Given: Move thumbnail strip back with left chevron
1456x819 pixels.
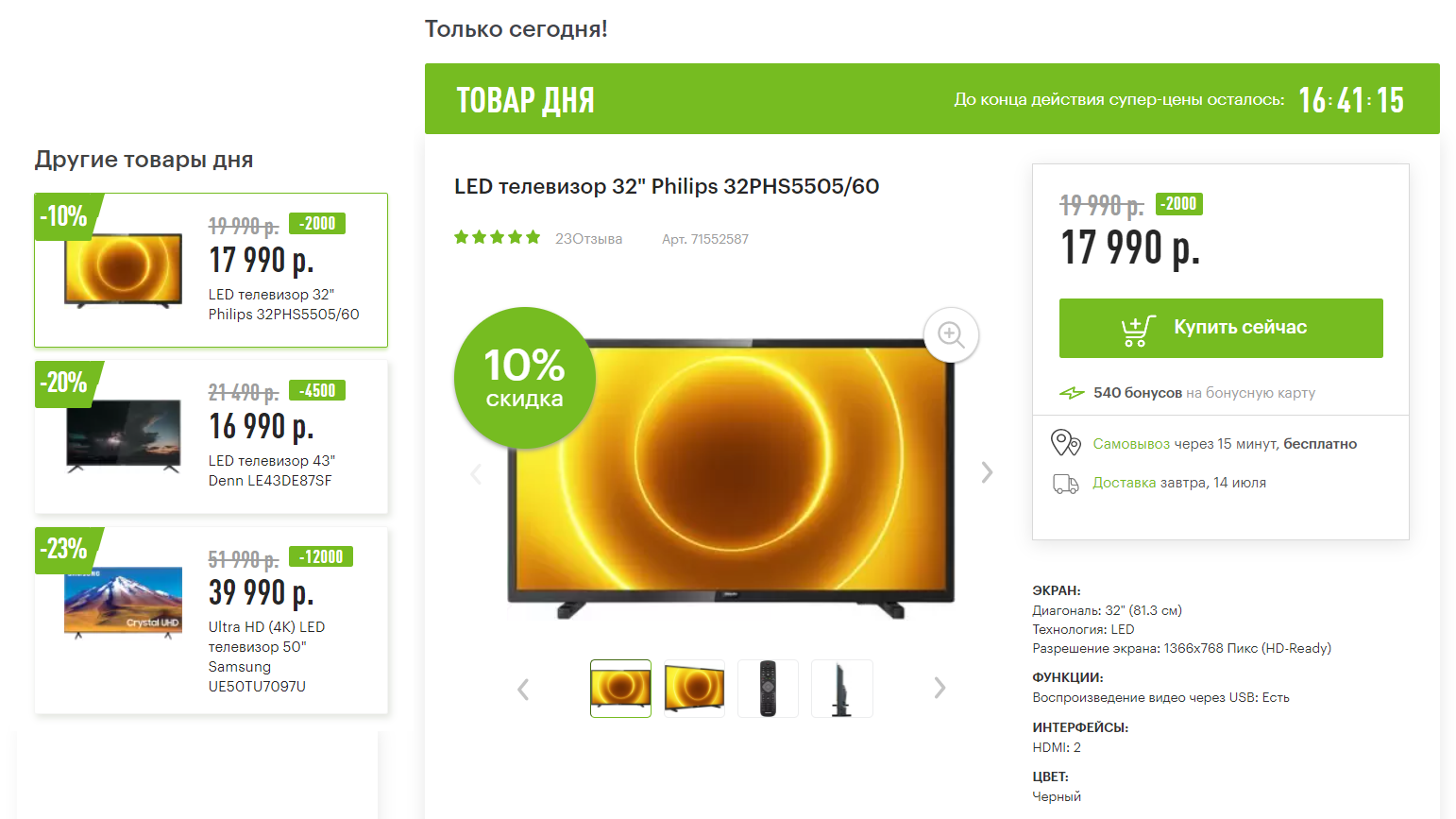Looking at the screenshot, I should (x=523, y=690).
